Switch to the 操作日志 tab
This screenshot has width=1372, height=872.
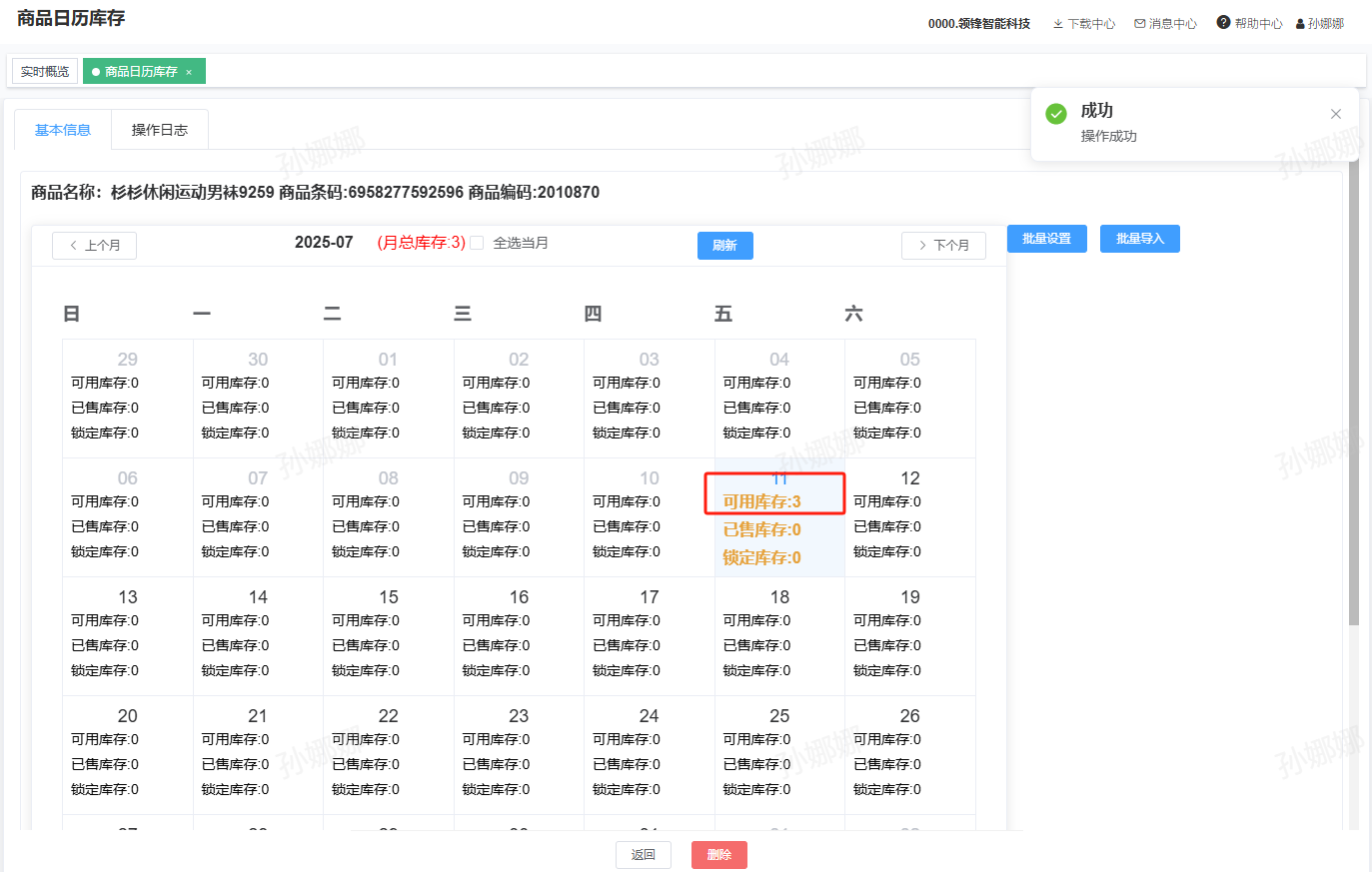(x=160, y=130)
